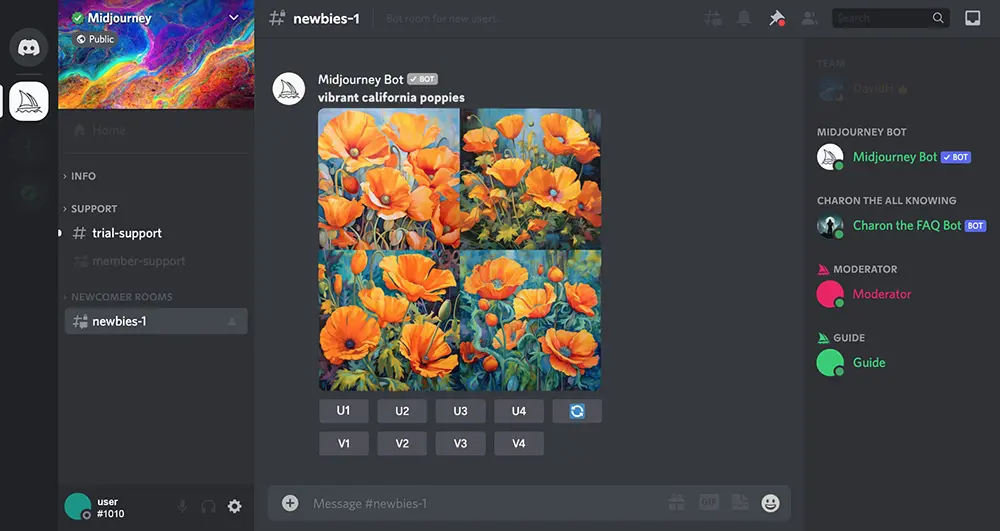This screenshot has height=531, width=1000.
Task: Collapse the SUPPORT channel category
Action: [x=93, y=209]
